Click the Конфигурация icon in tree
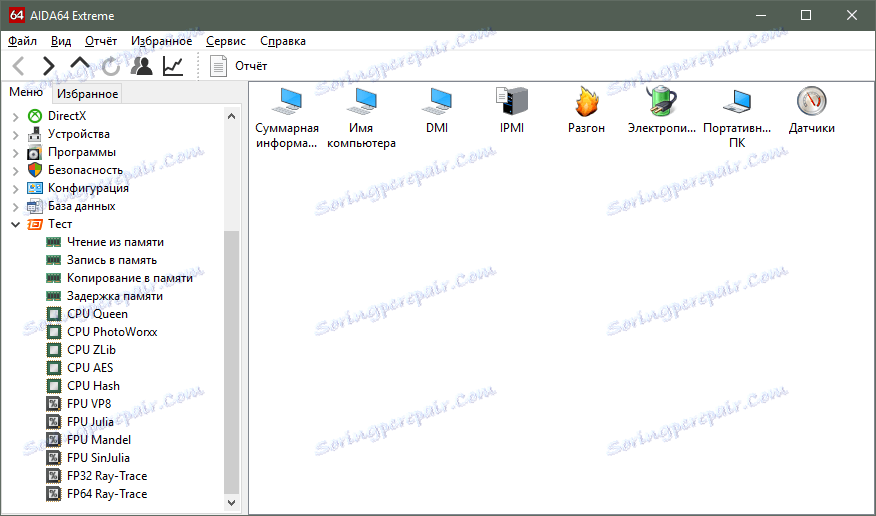 [x=35, y=188]
